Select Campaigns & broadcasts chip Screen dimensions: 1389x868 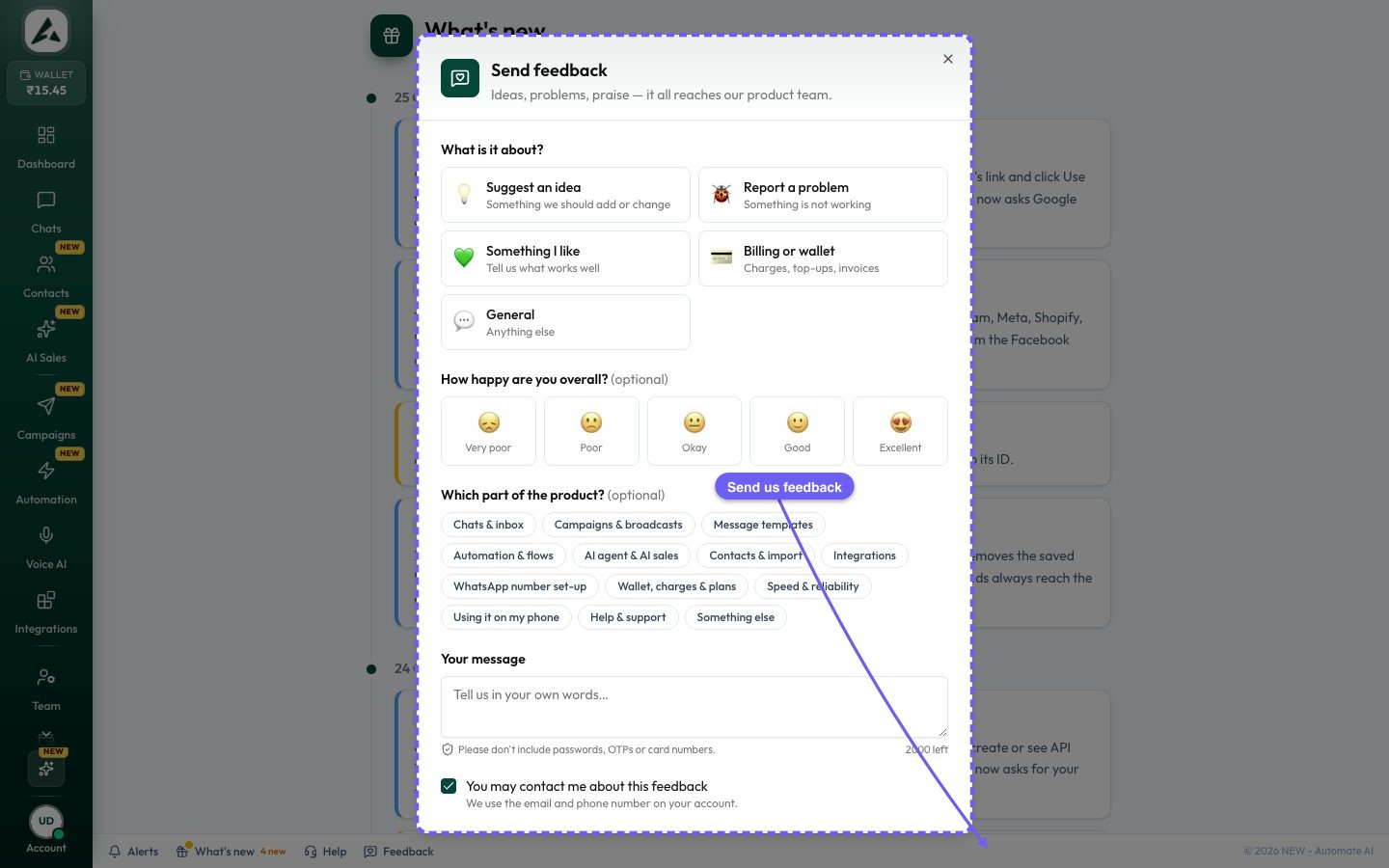618,525
